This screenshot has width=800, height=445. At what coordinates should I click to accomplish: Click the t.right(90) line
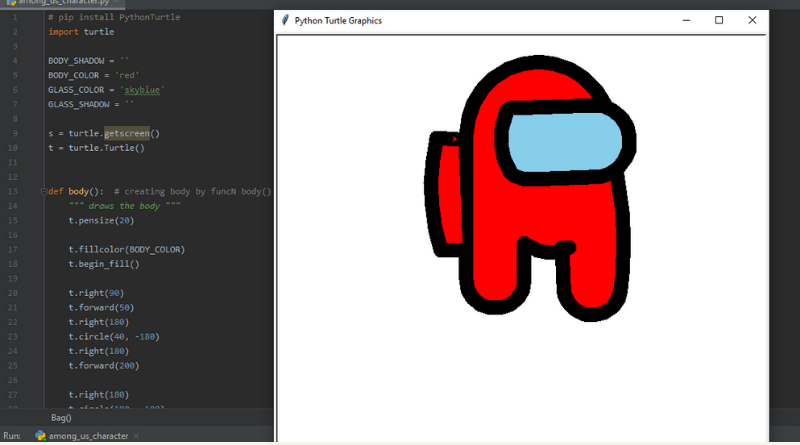96,293
